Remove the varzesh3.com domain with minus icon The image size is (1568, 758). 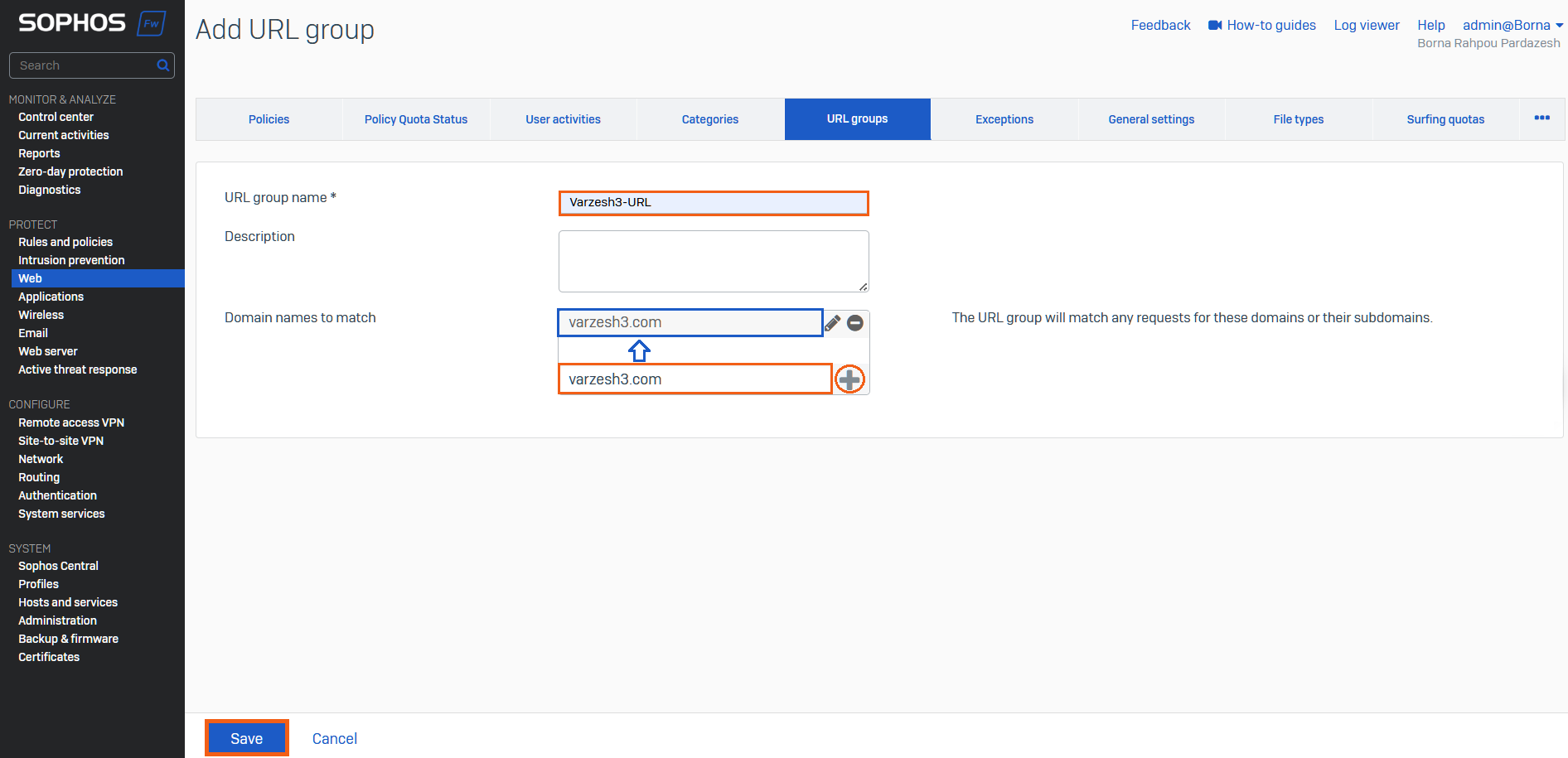[x=855, y=323]
